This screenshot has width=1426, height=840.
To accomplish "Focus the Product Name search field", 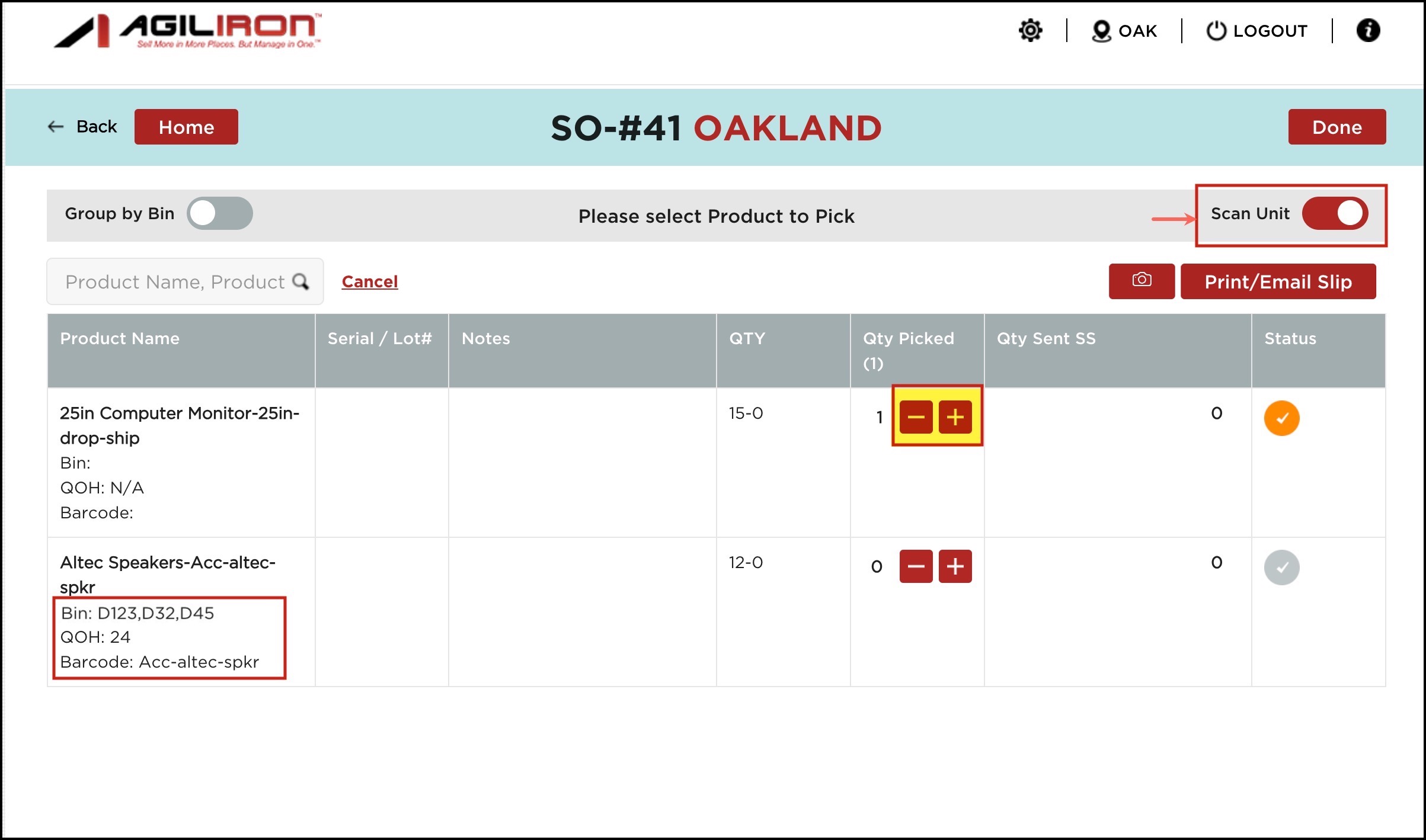I will (x=174, y=281).
